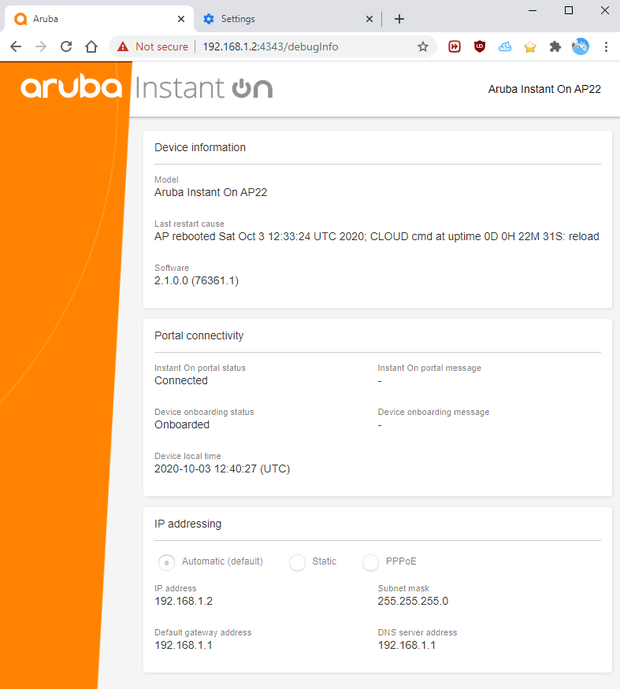620x689 pixels.
Task: Click the Onboarded status value
Action: [x=182, y=425]
